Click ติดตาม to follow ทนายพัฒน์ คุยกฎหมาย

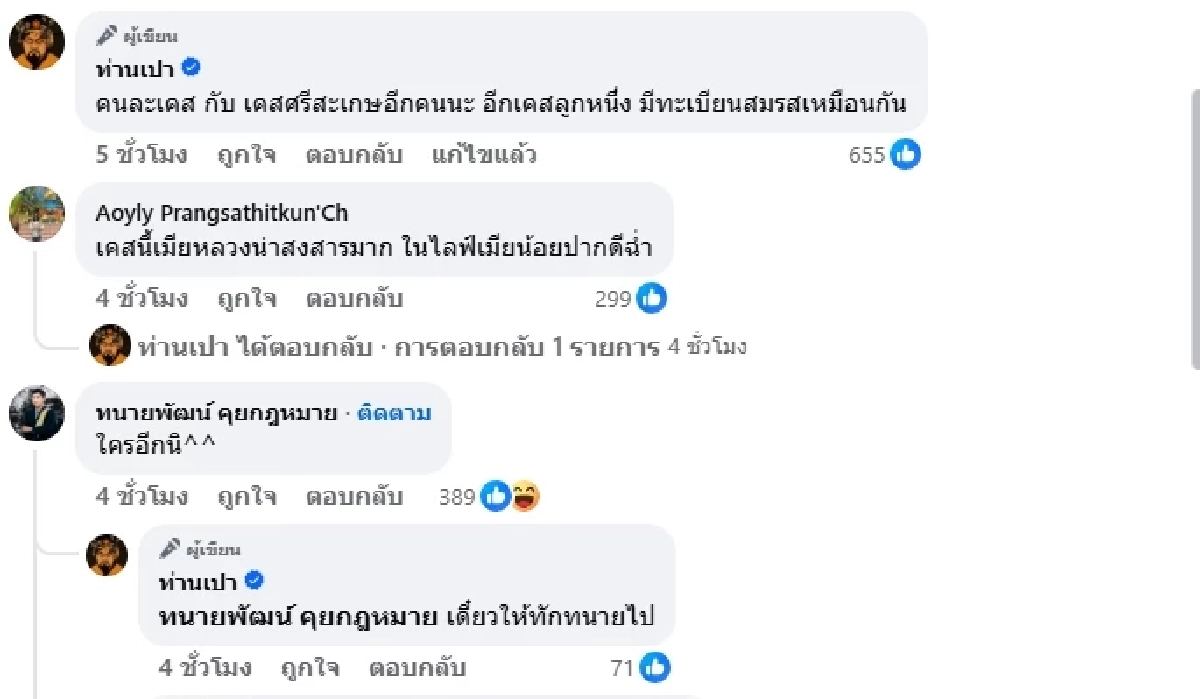(396, 412)
